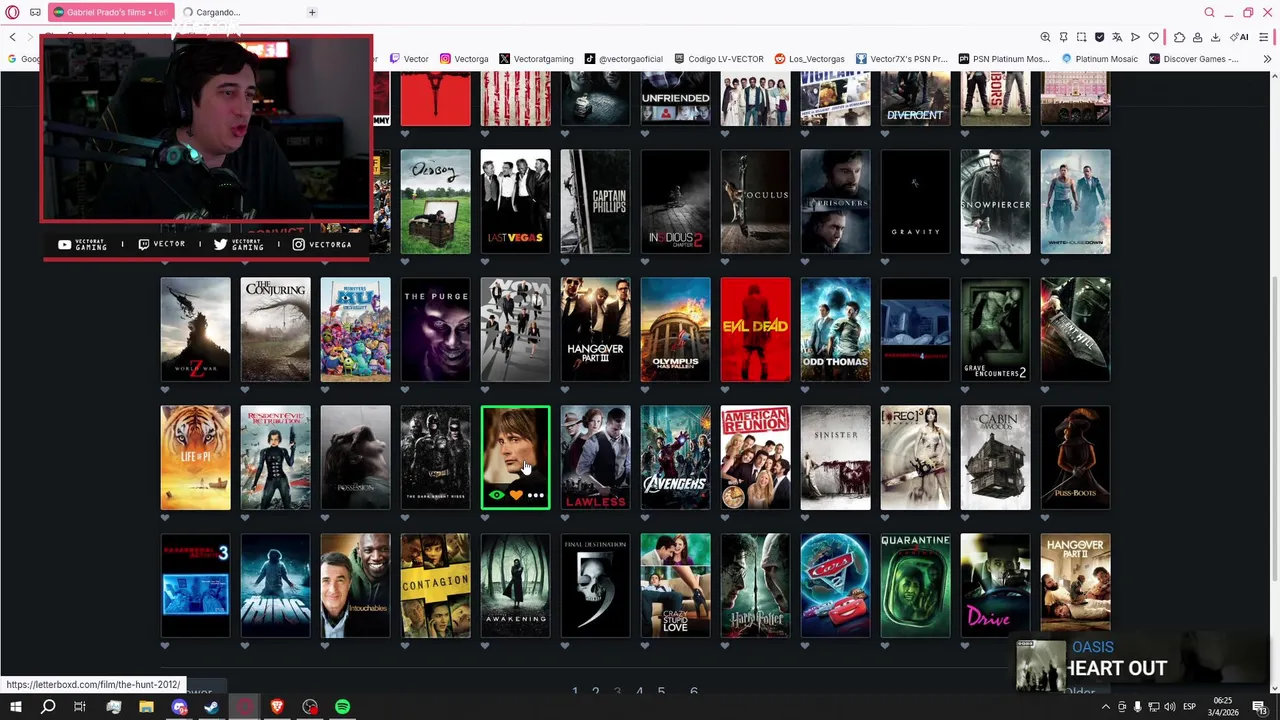Toggle the like heart on The Hunt poster
Viewport: 1280px width, 720px height.
click(516, 495)
